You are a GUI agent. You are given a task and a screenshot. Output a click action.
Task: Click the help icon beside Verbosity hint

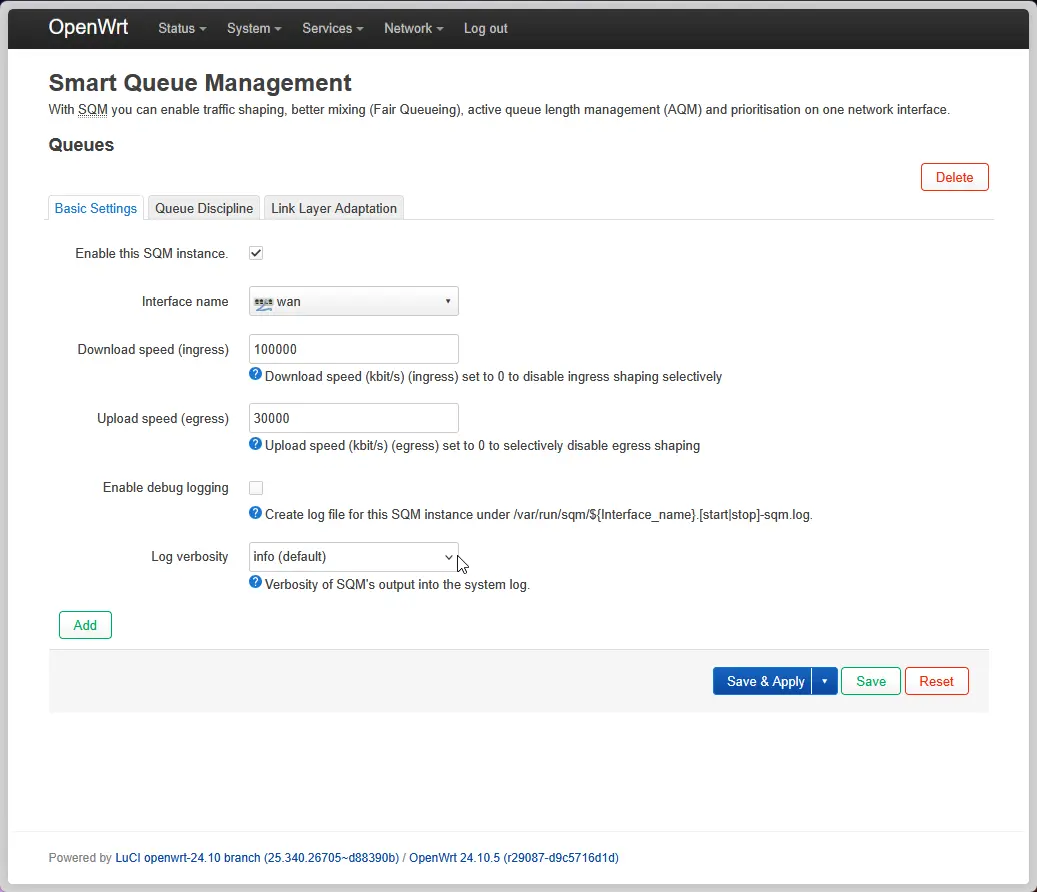coord(255,582)
